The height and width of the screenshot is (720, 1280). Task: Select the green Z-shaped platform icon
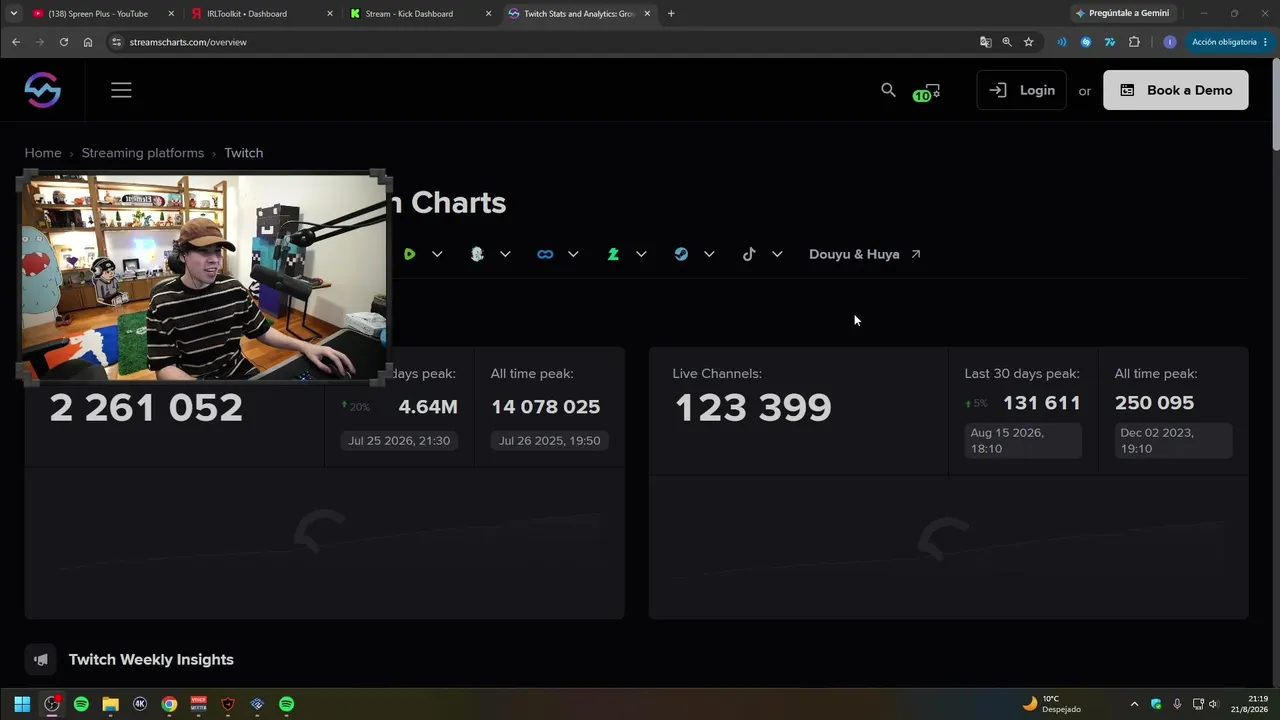click(613, 254)
